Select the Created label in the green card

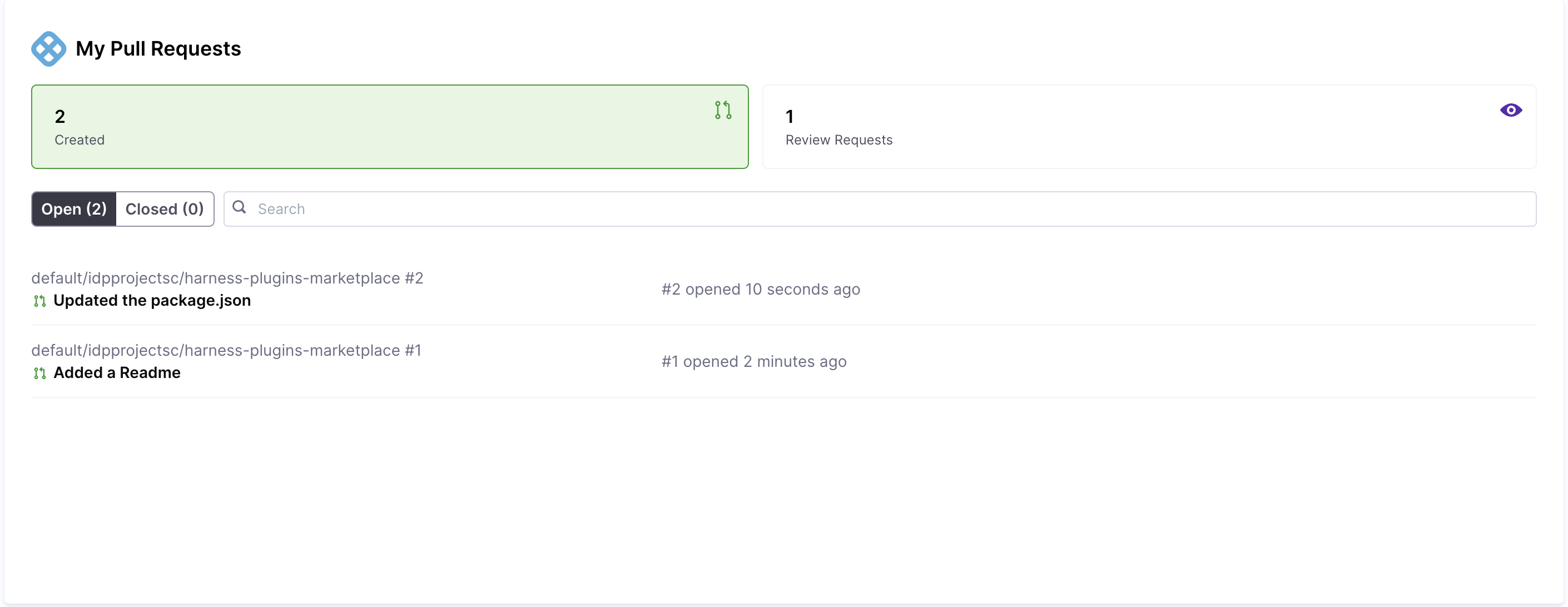(x=80, y=140)
